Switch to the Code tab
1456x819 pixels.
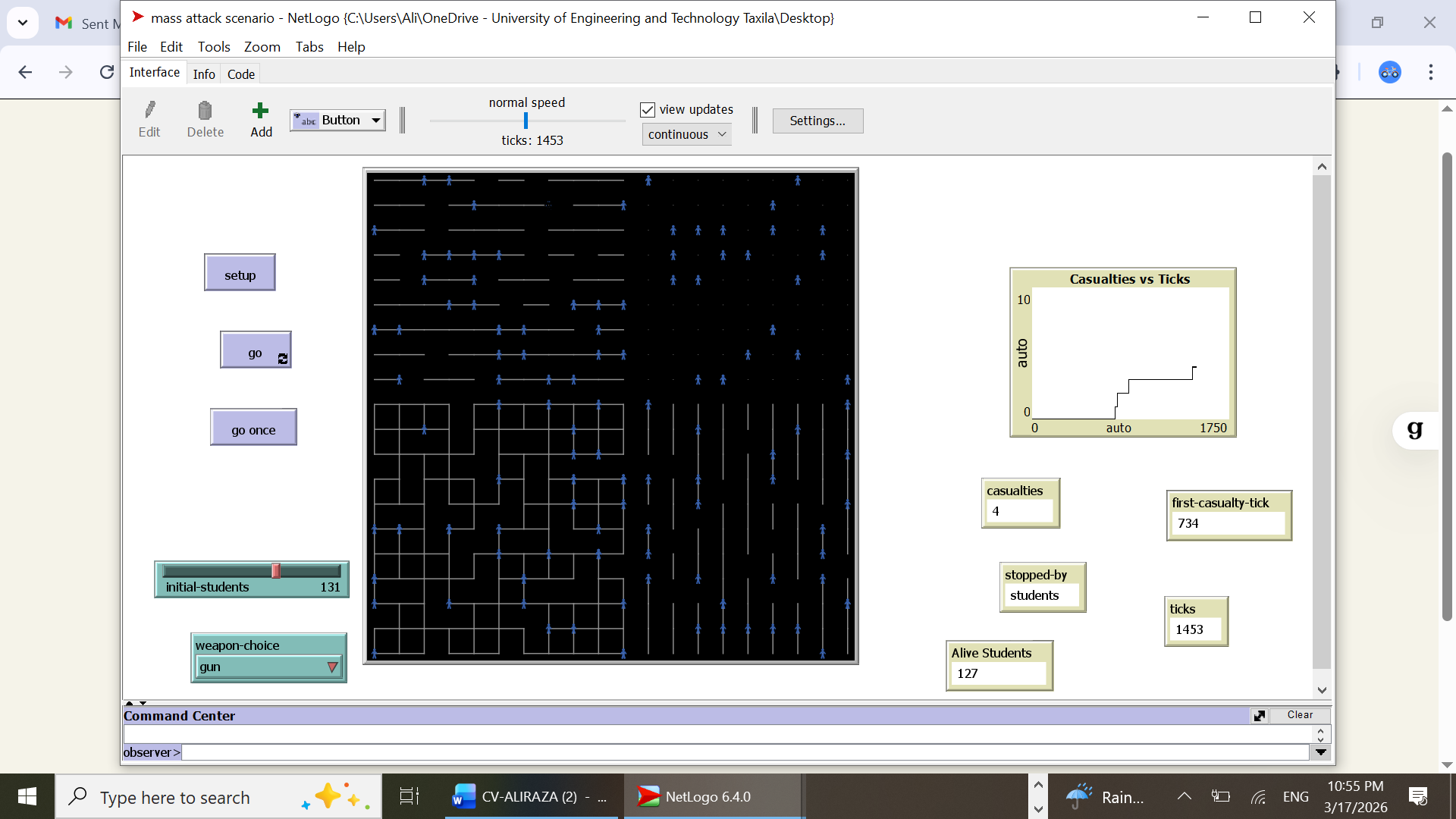[x=240, y=74]
